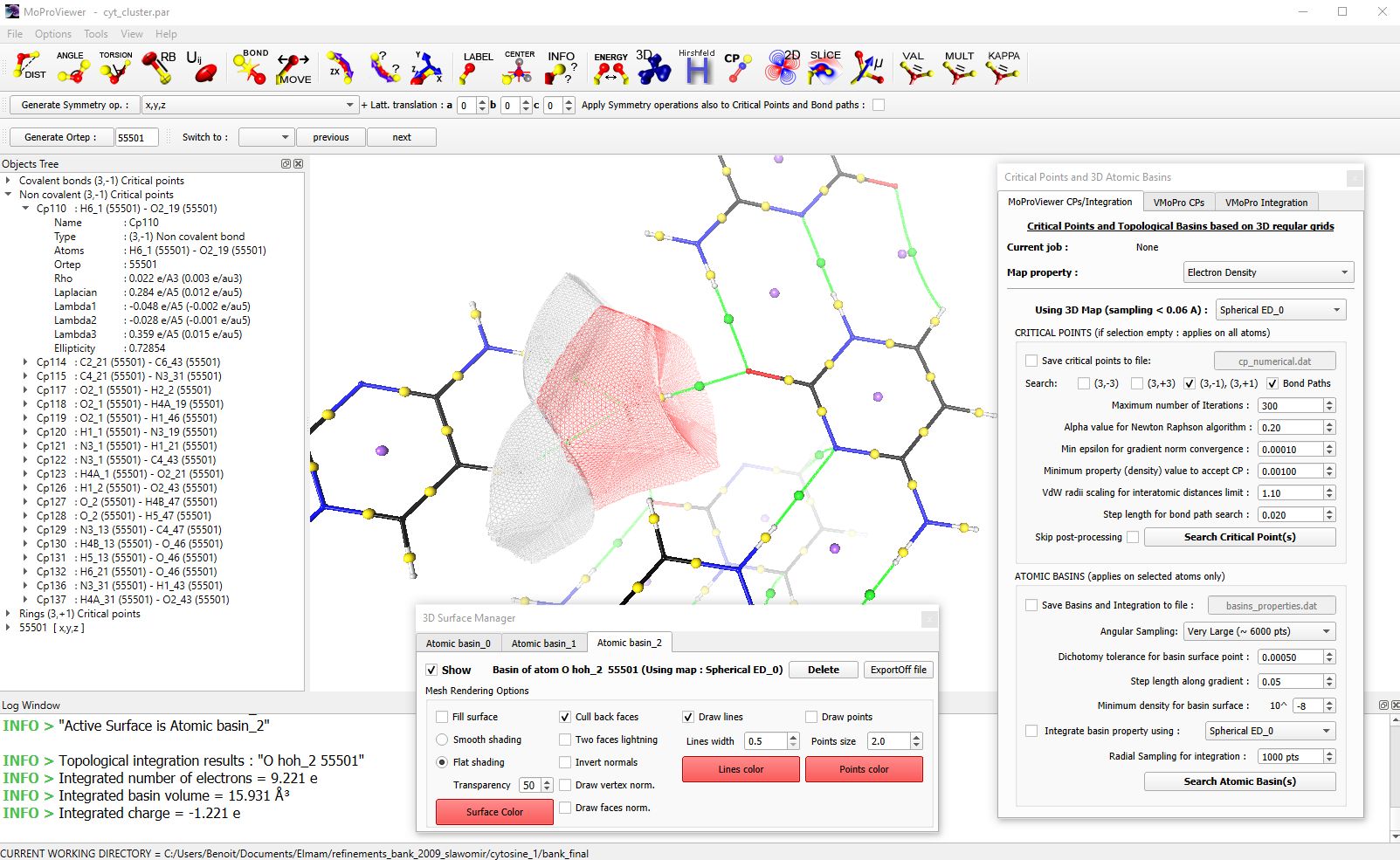The image size is (1400, 860).
Task: Open the Angular Sampling dropdown
Action: coord(1259,631)
